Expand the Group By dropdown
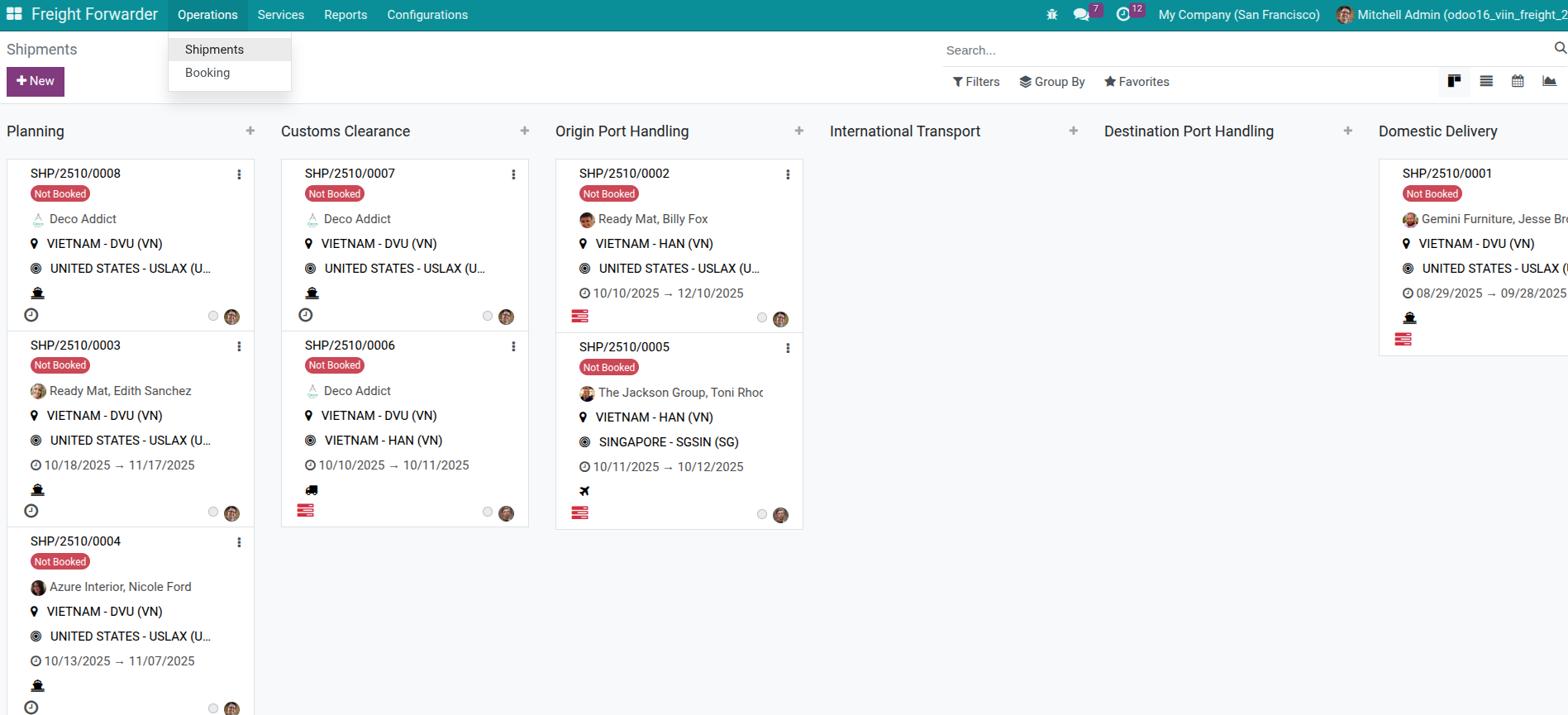 click(x=1051, y=82)
